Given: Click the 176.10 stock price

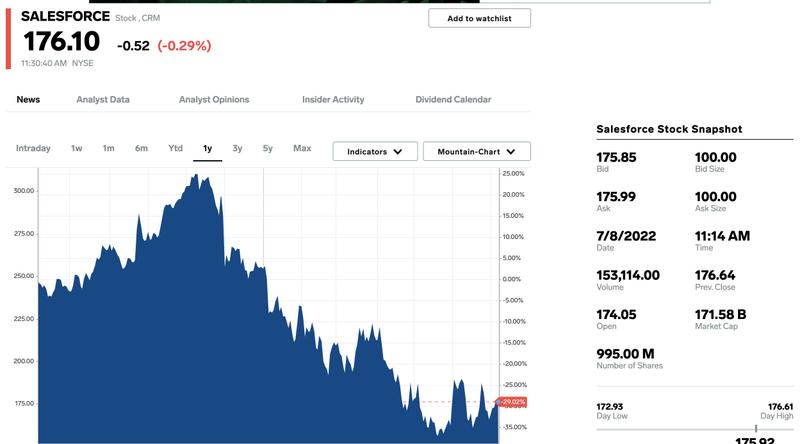Looking at the screenshot, I should click(x=61, y=41).
